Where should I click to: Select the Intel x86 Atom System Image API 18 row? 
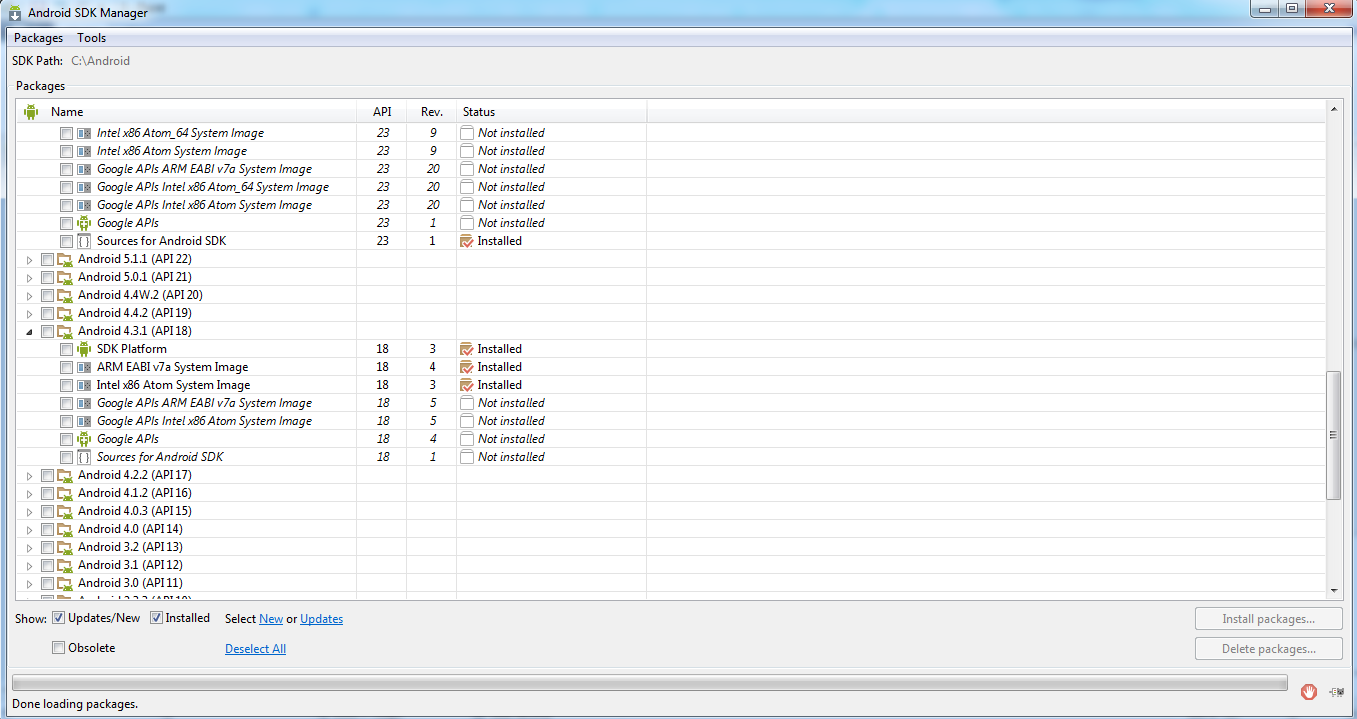(671, 385)
